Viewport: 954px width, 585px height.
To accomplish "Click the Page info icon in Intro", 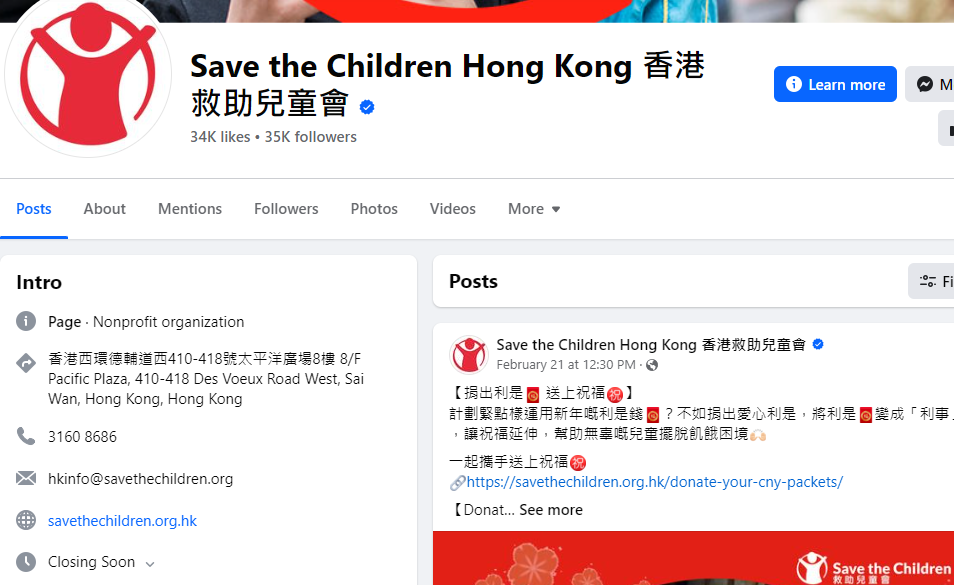I will pyautogui.click(x=26, y=321).
